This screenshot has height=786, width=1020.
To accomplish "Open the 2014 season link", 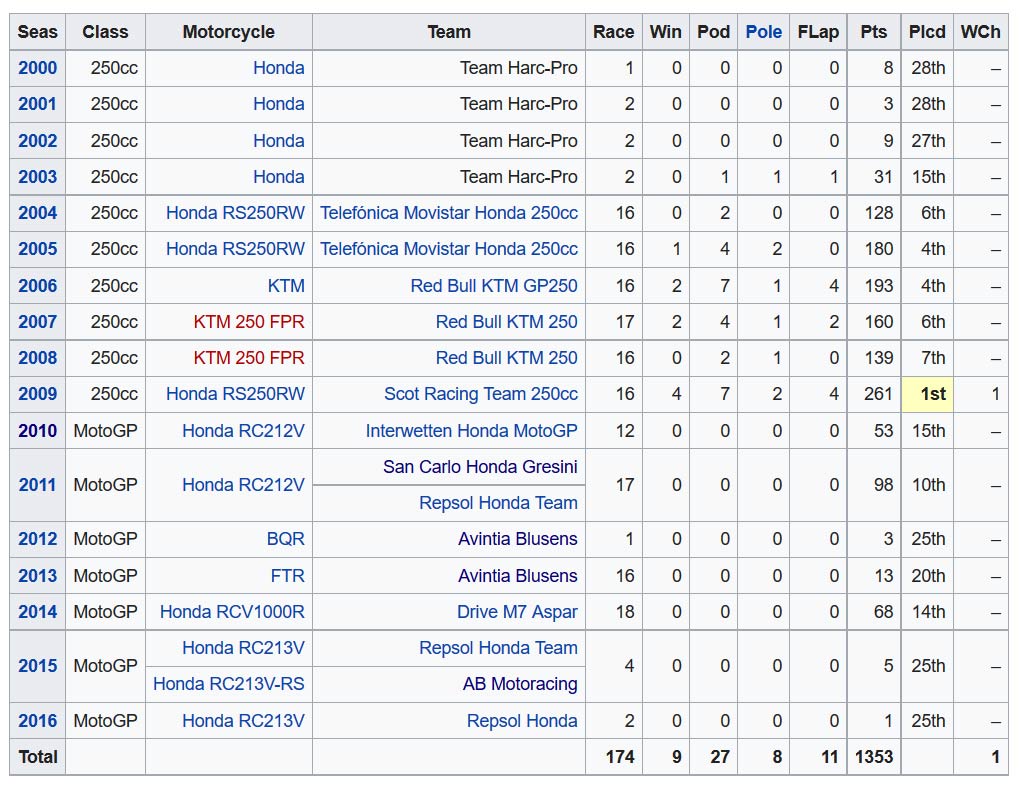I will (x=38, y=612).
